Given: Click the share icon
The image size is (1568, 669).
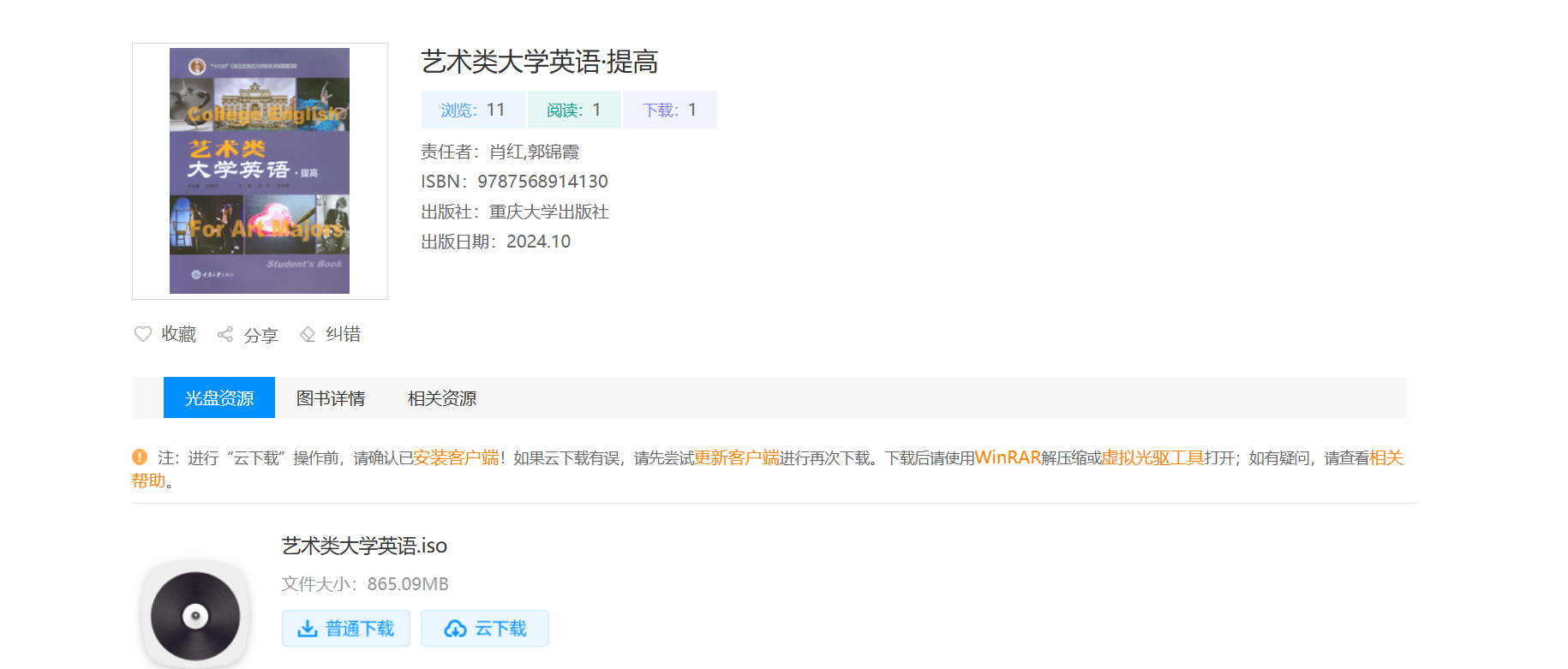Looking at the screenshot, I should 225,334.
